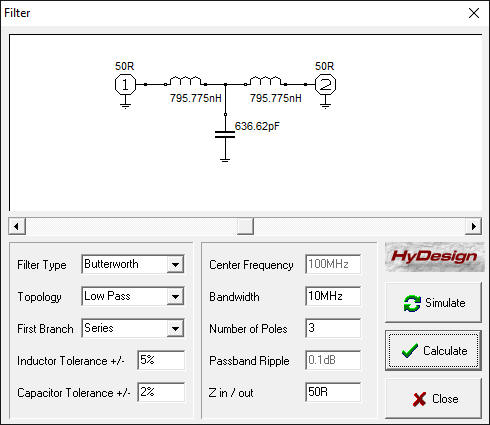Screen dimensions: 490x425
Task: Click port 1 symbol in schematic
Action: [125, 85]
